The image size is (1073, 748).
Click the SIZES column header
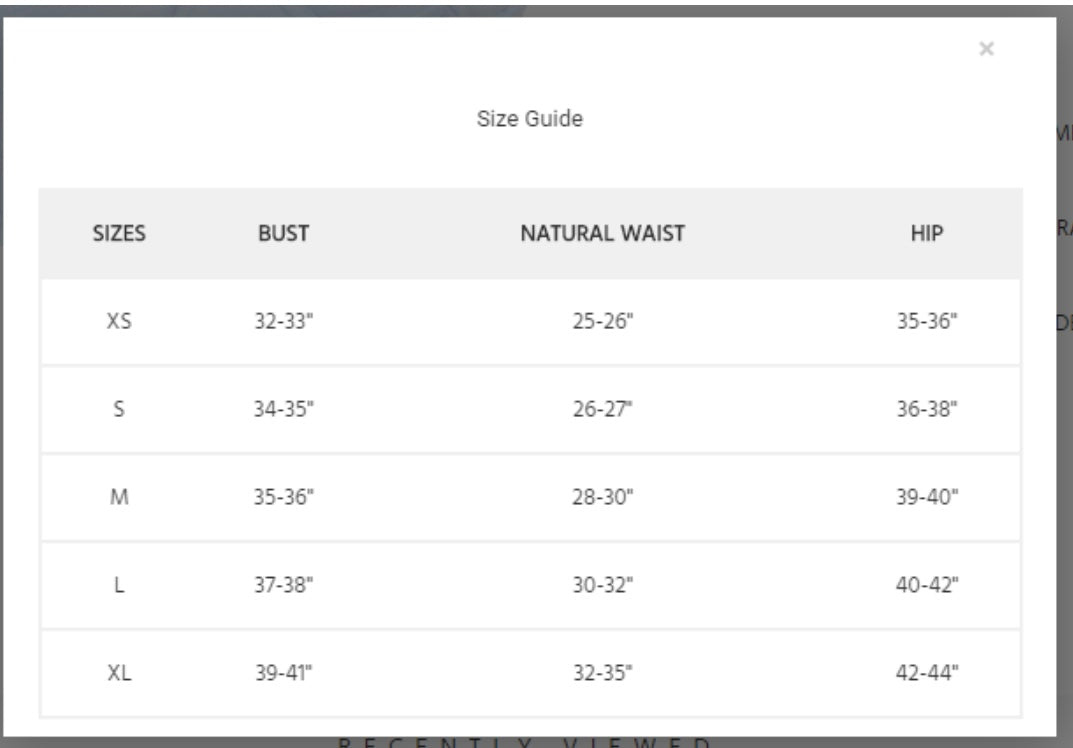(x=119, y=234)
